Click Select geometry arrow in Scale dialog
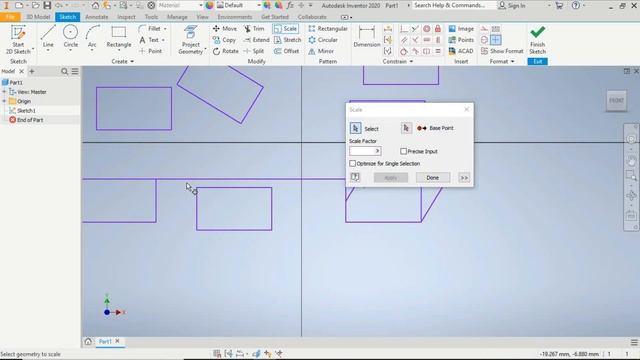Screen dimensions: 640x360 355,128
